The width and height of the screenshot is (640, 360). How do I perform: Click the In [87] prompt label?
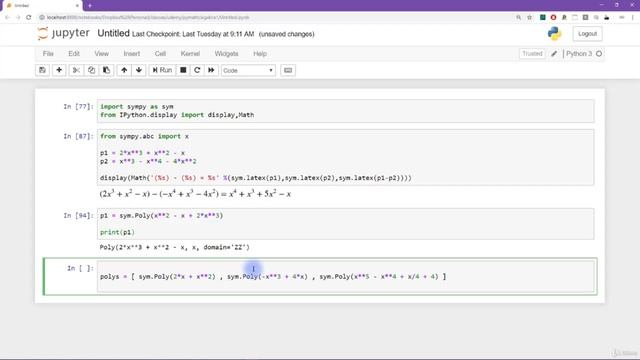point(78,136)
